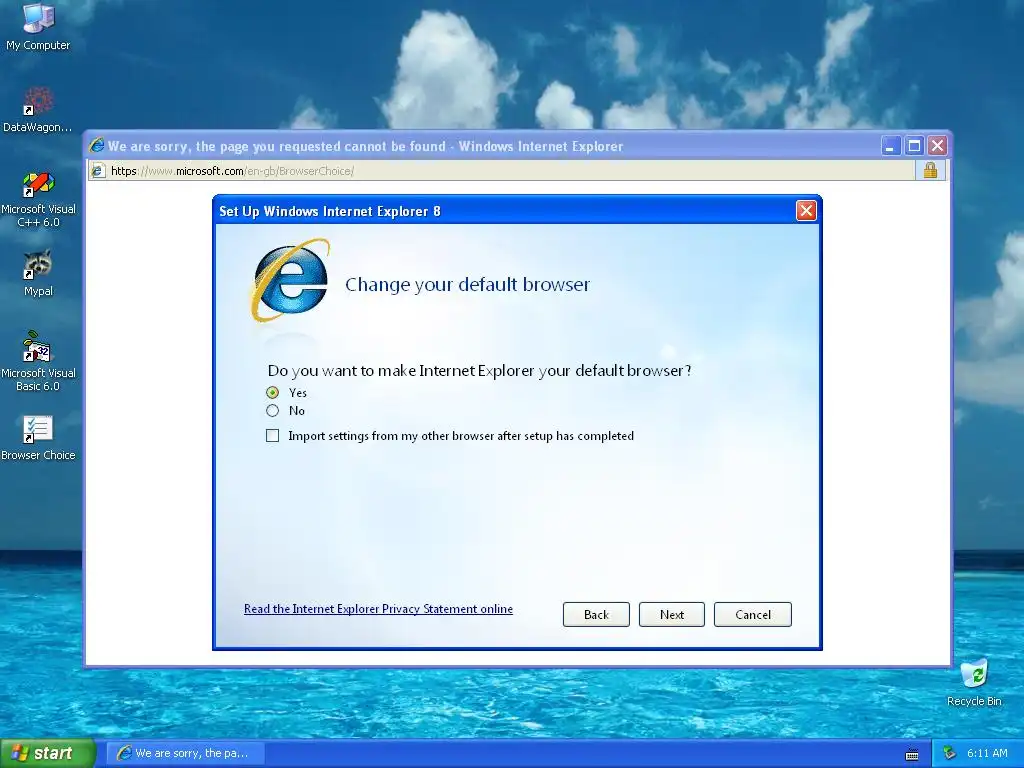This screenshot has height=768, width=1024.
Task: Maximize the Windows Internet Explorer window
Action: tap(914, 146)
